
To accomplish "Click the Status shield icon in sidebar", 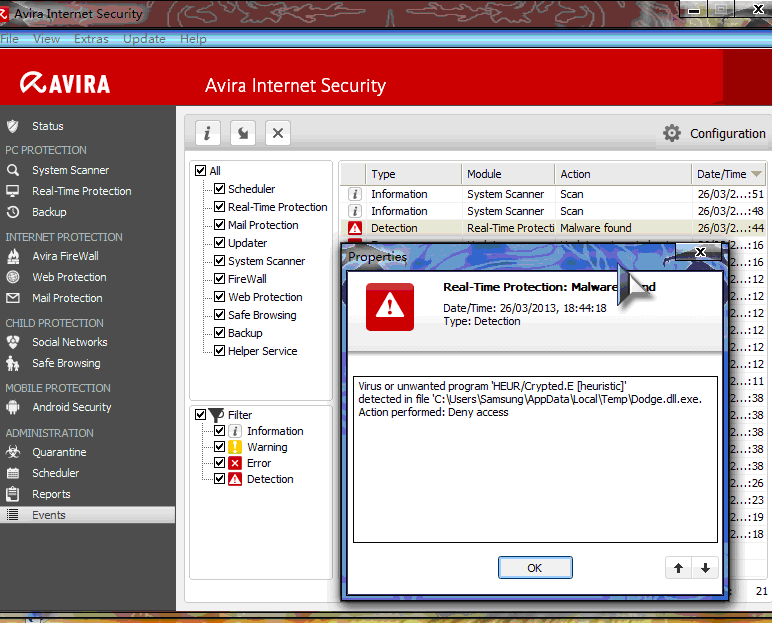I will click(x=13, y=126).
